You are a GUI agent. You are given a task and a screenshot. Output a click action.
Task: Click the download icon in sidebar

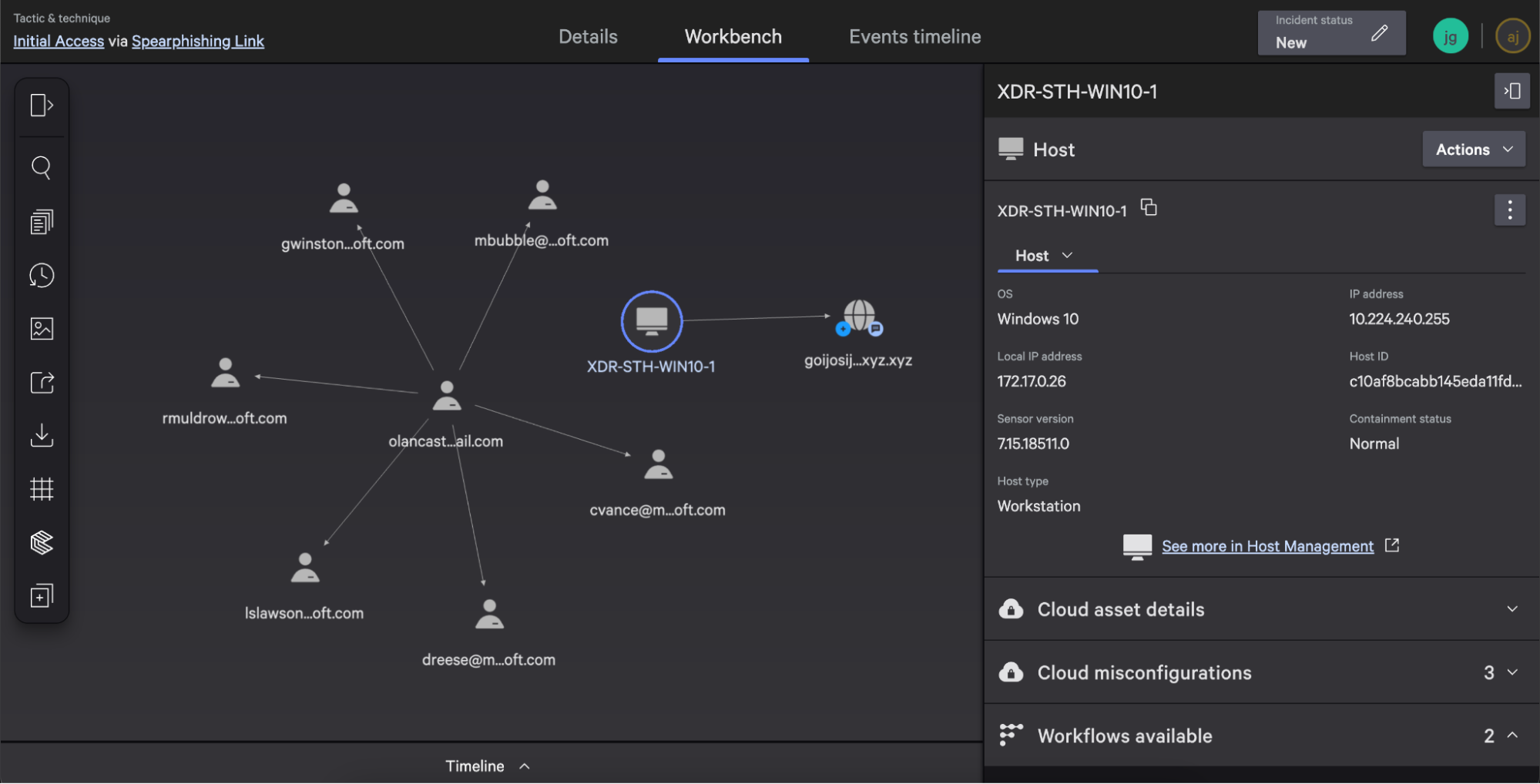[42, 435]
